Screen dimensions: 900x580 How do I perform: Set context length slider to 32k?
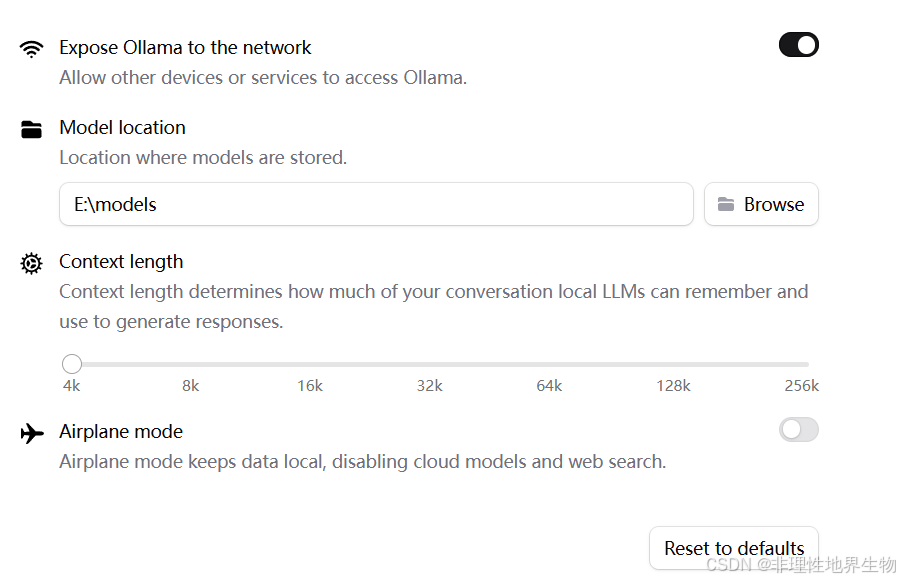coord(430,364)
